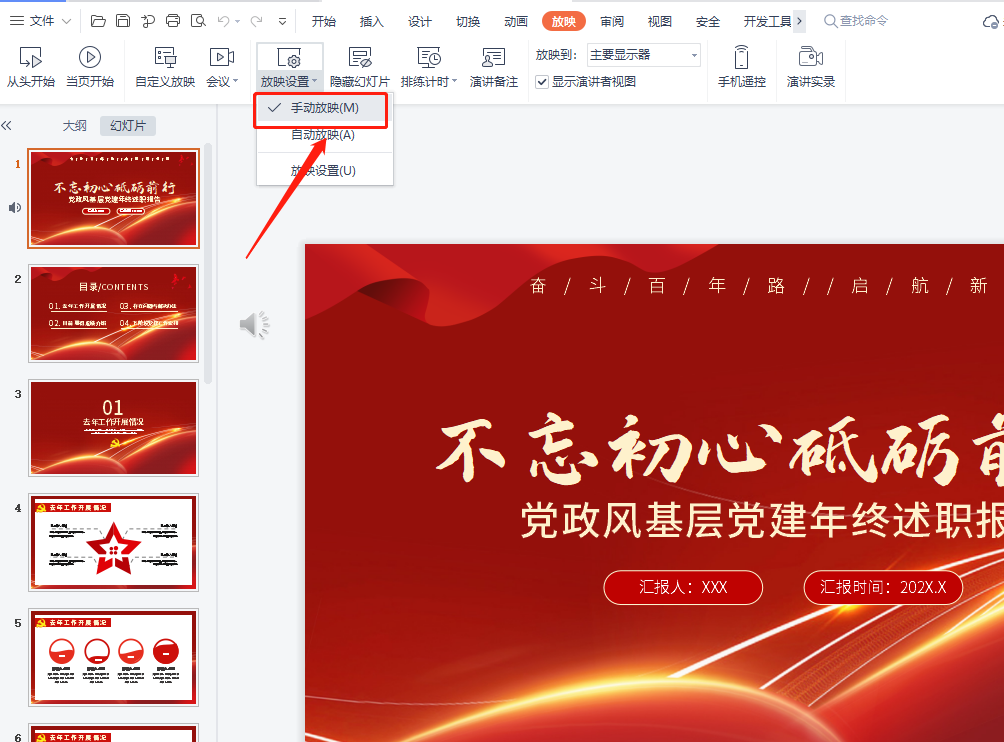Switch to the 开始 tab
Image resolution: width=1004 pixels, height=742 pixels.
324,22
